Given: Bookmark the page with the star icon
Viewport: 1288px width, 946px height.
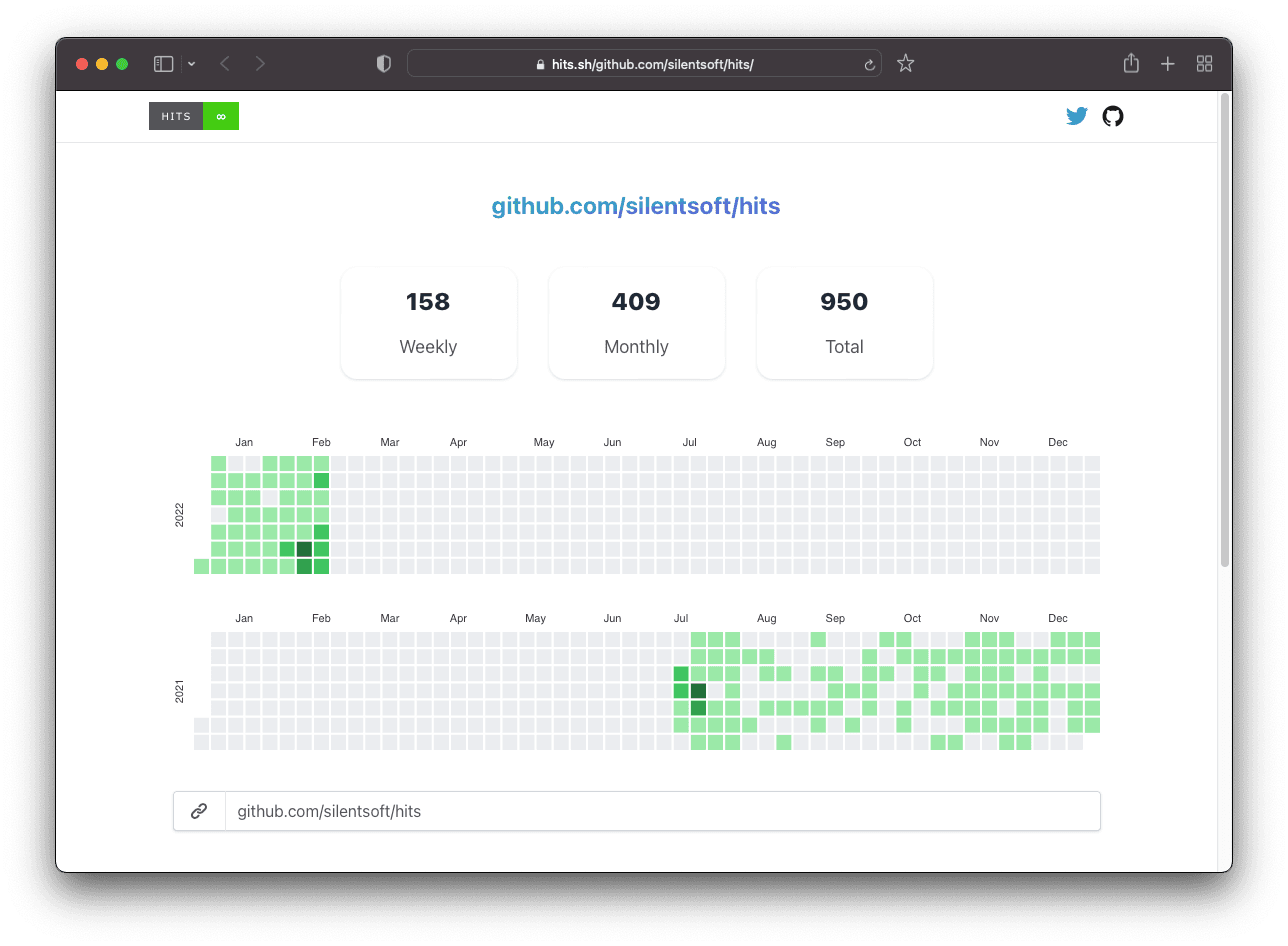Looking at the screenshot, I should (905, 63).
